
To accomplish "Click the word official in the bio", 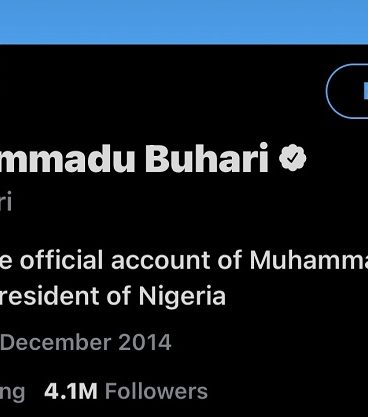I will pos(61,260).
